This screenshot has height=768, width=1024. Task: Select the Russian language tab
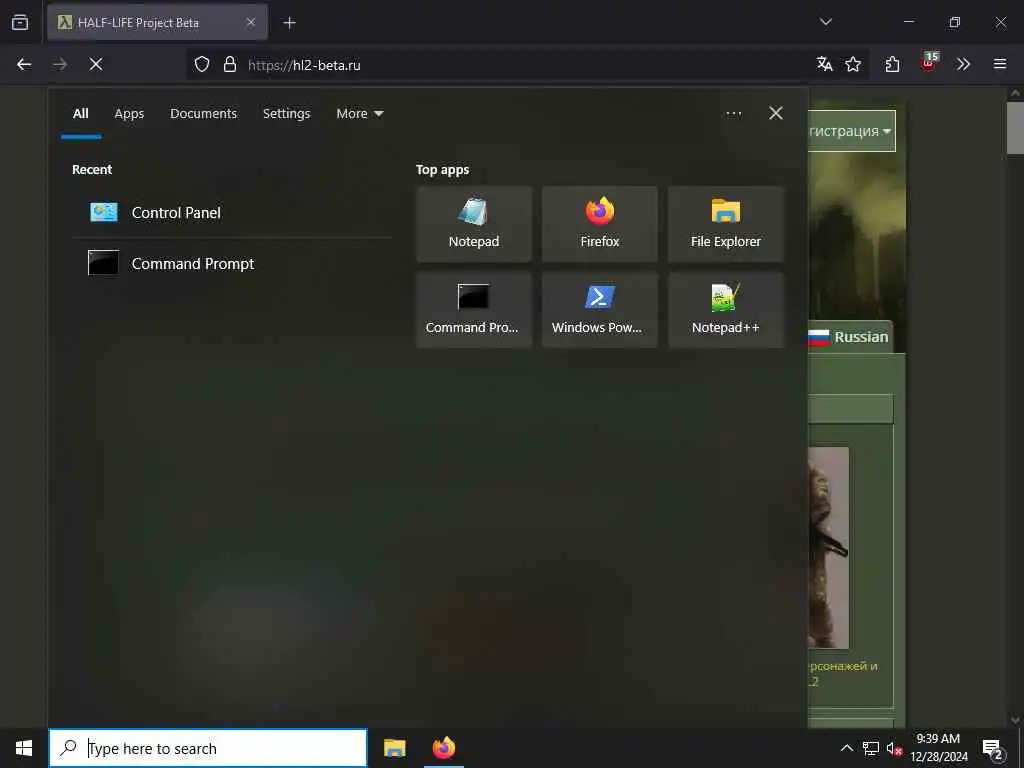850,337
